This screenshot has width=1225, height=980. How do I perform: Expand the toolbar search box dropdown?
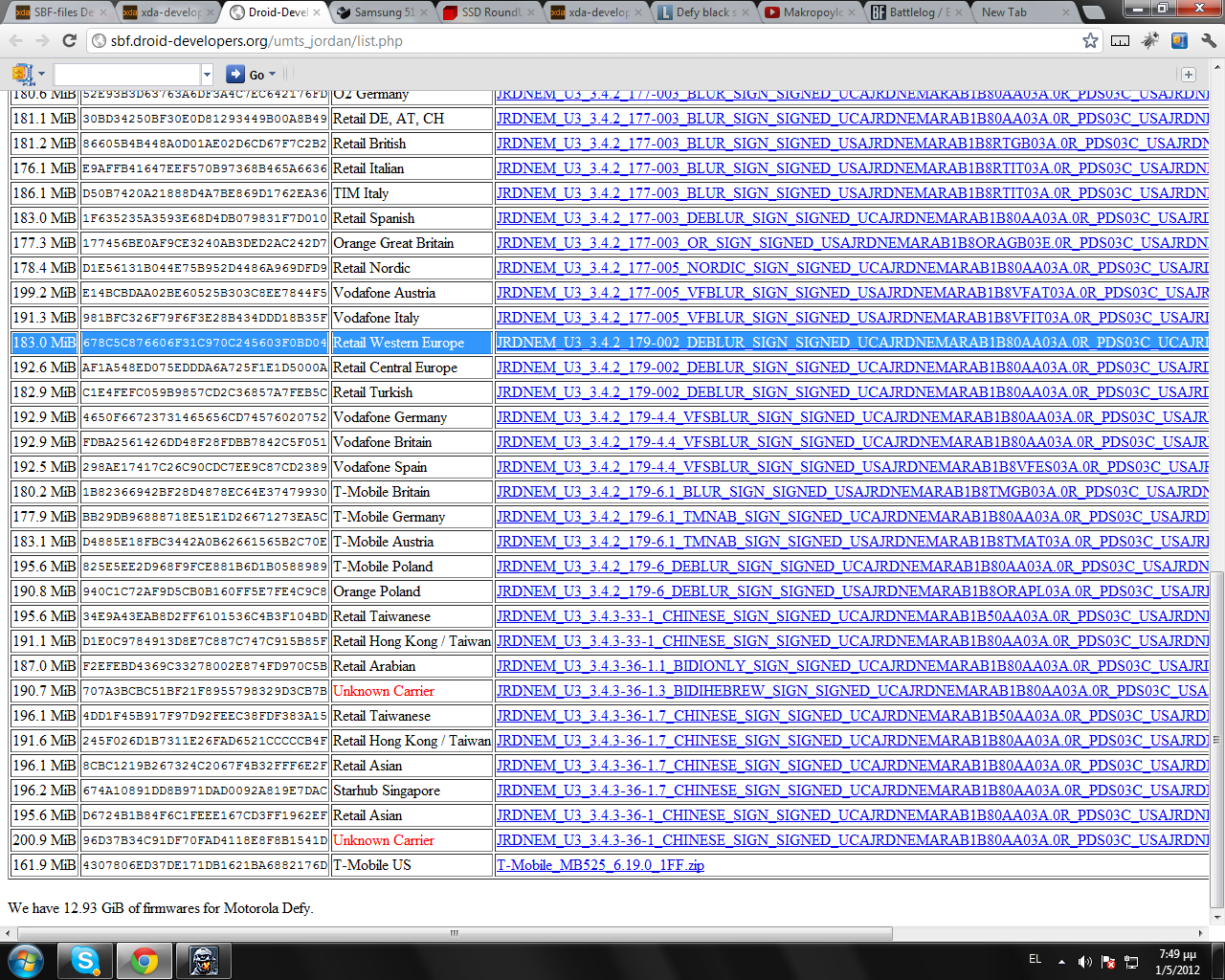click(207, 74)
